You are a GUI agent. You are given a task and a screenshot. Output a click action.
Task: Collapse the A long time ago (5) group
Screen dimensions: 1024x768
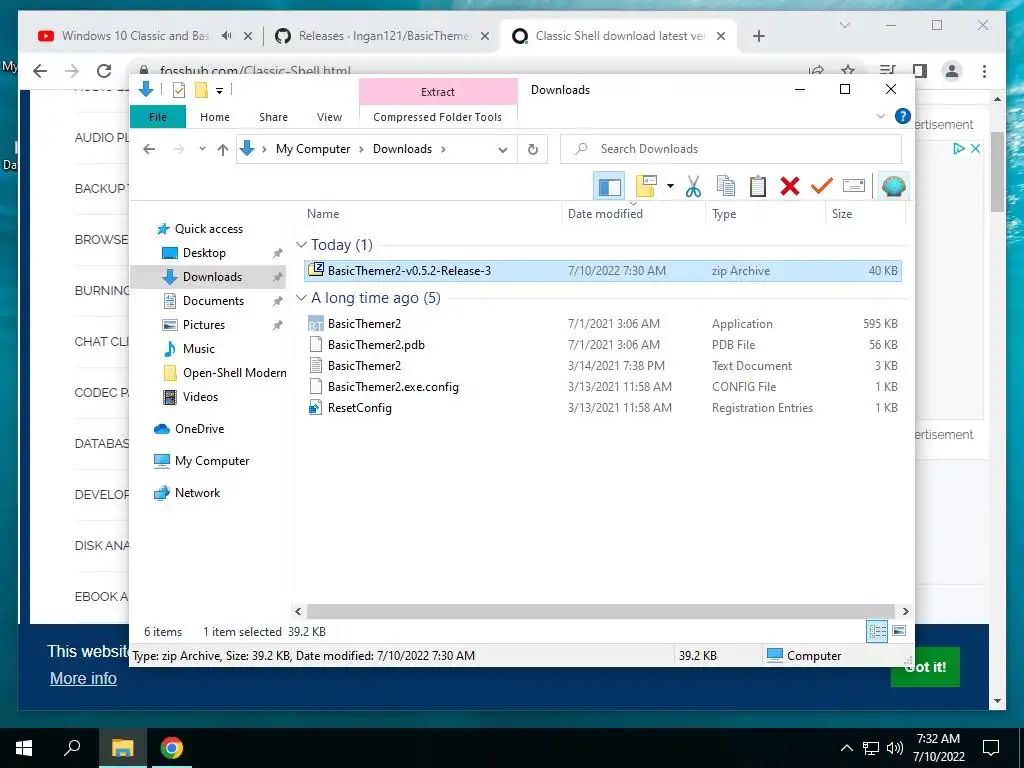click(301, 298)
